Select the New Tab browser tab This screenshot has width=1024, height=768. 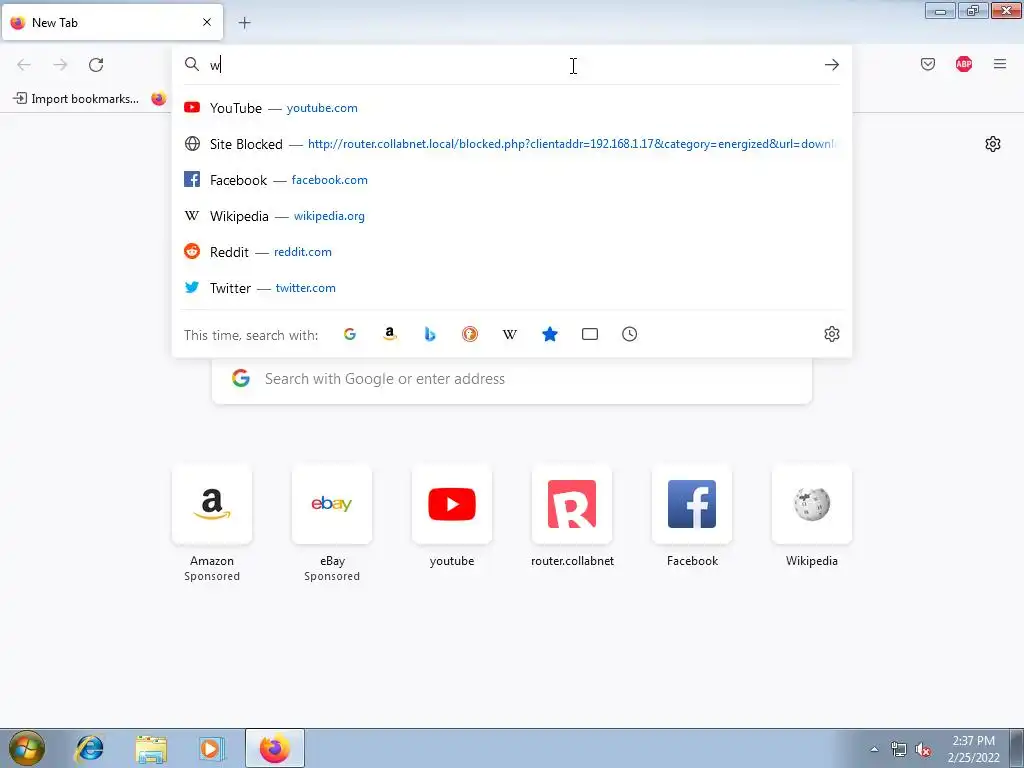[112, 22]
